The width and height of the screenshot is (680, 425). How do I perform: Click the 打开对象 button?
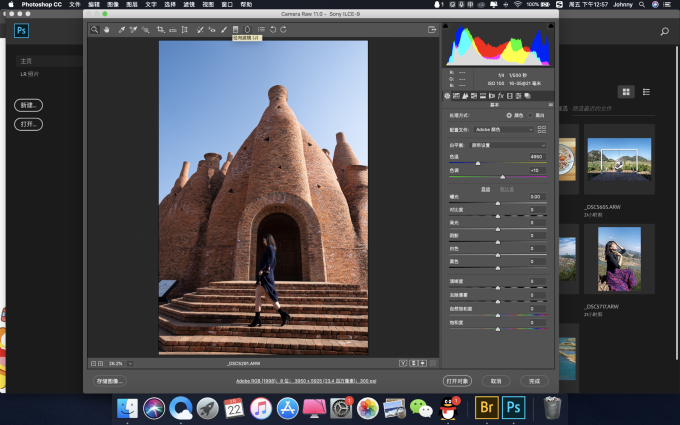point(456,381)
